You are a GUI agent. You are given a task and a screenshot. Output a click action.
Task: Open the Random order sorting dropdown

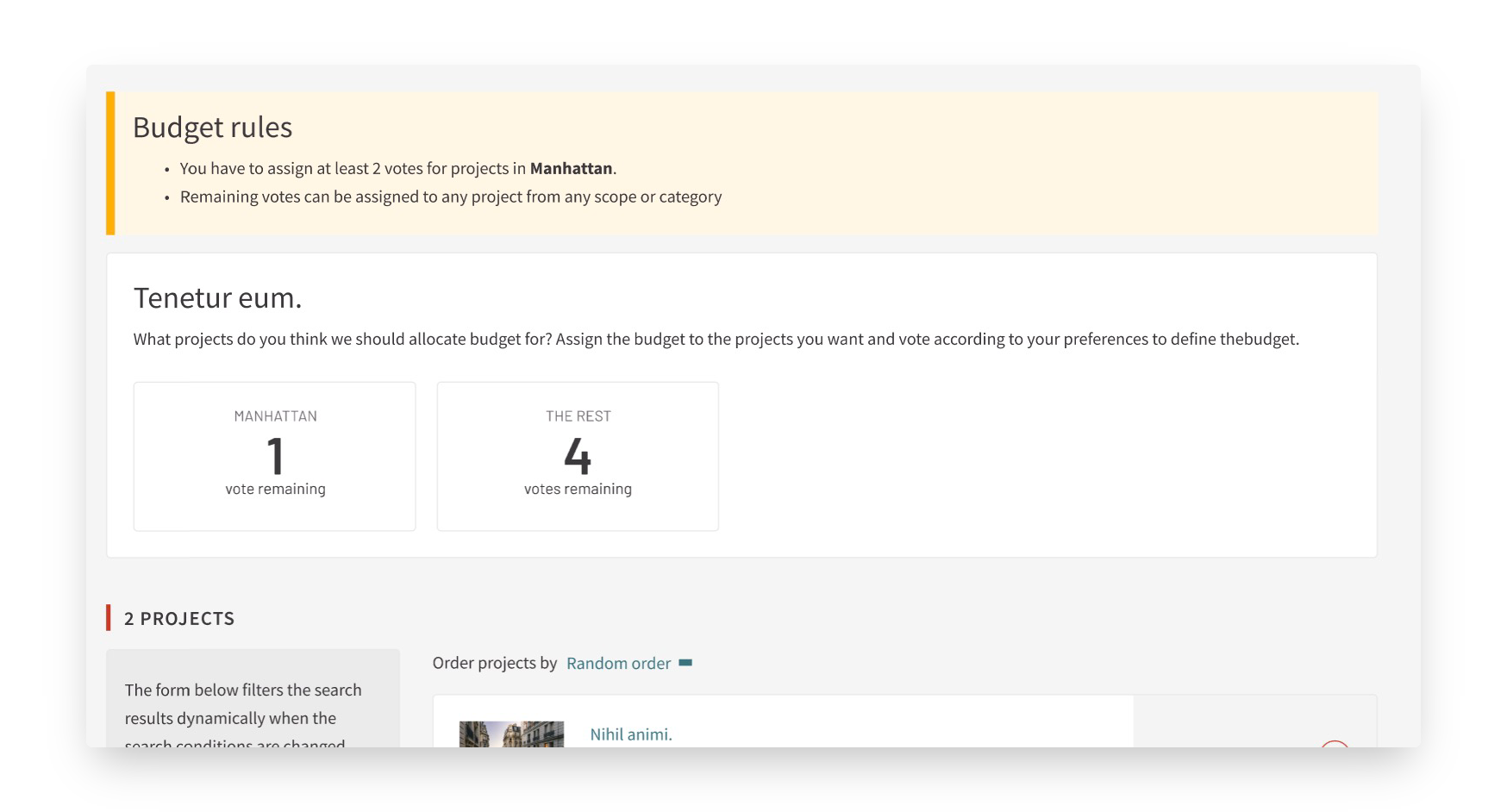click(x=619, y=663)
